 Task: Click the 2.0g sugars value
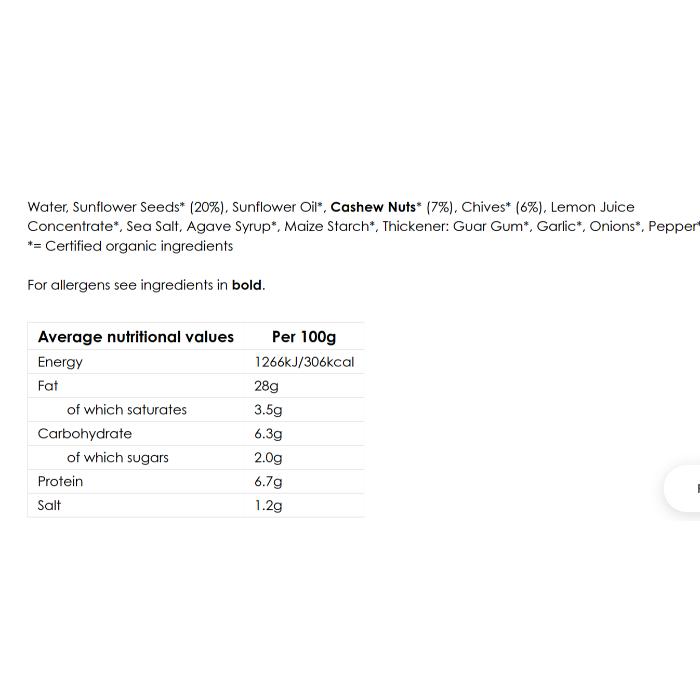(x=268, y=457)
